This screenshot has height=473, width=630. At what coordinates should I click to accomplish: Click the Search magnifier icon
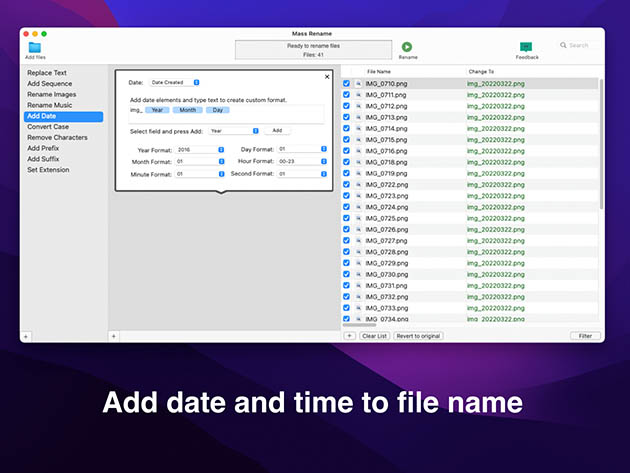pyautogui.click(x=563, y=45)
